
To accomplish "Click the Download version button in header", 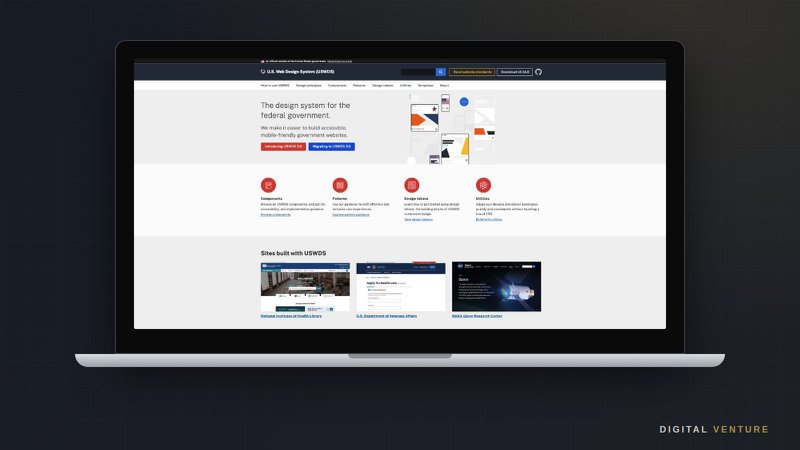I will (515, 72).
